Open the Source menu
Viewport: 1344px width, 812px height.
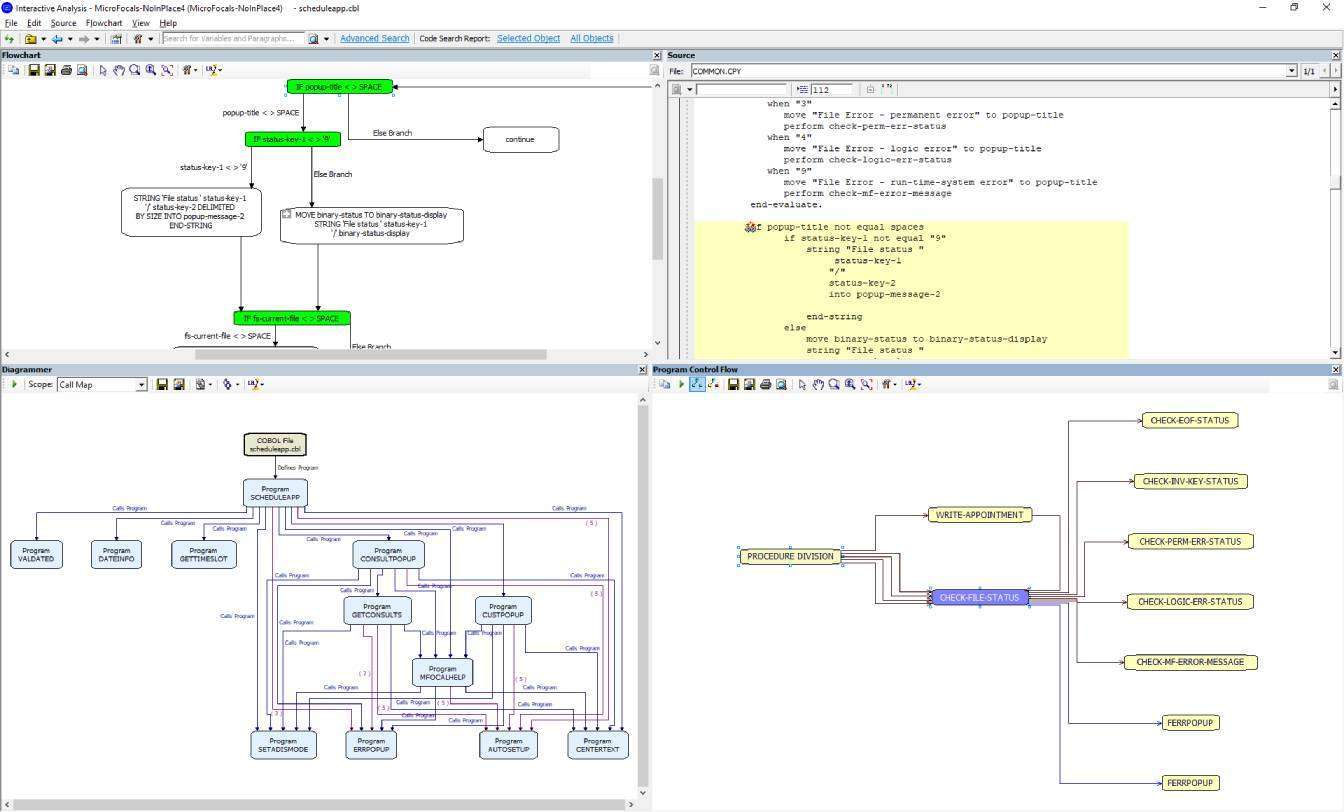pos(63,23)
